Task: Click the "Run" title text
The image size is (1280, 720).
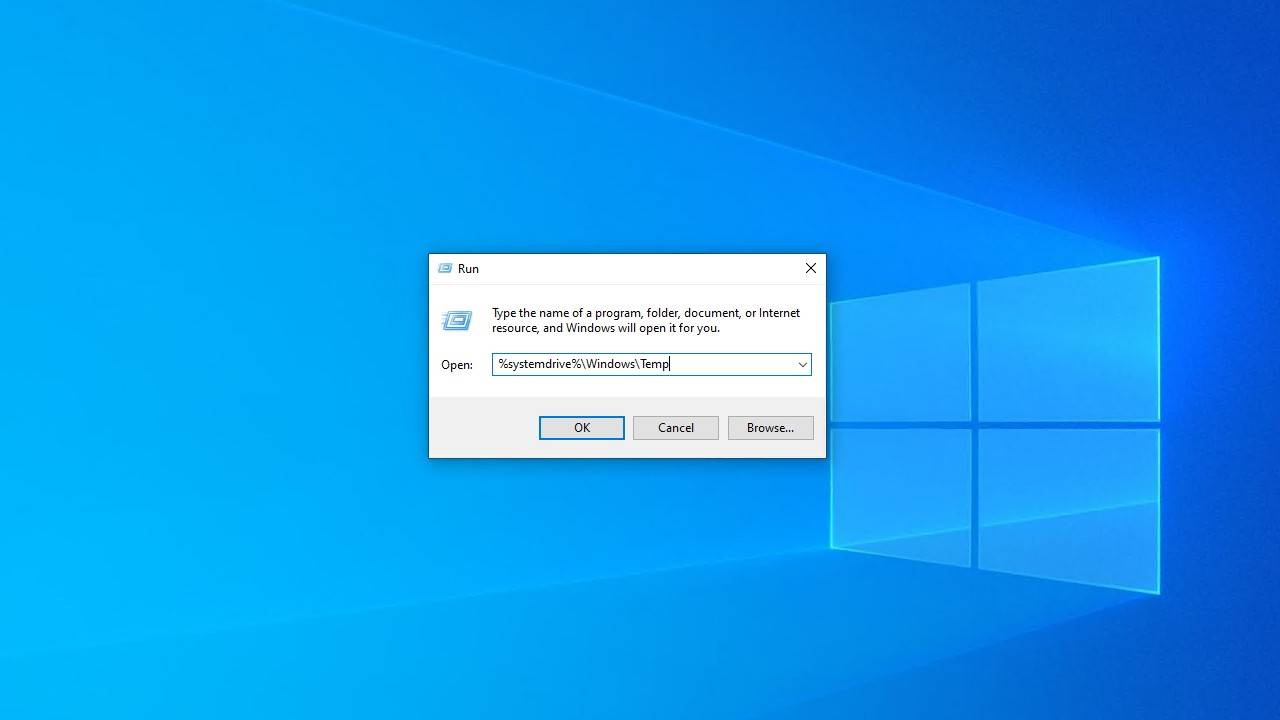Action: (x=468, y=269)
